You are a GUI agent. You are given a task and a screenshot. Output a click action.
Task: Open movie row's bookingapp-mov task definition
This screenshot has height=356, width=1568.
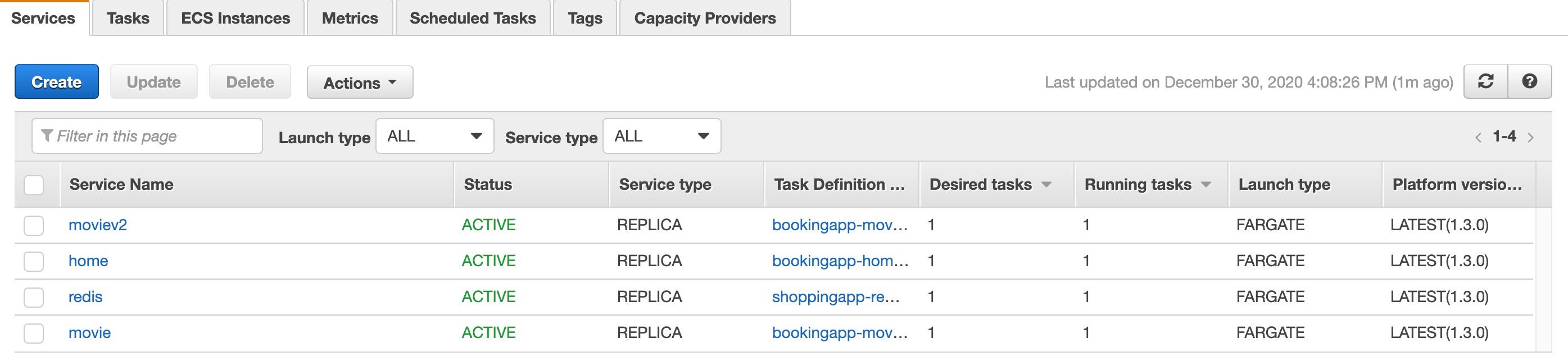coord(840,333)
